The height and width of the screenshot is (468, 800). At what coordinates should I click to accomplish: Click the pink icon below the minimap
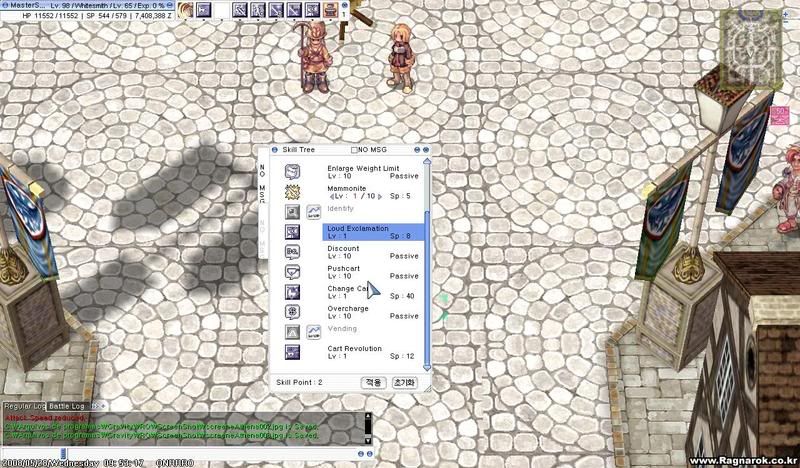(x=779, y=115)
